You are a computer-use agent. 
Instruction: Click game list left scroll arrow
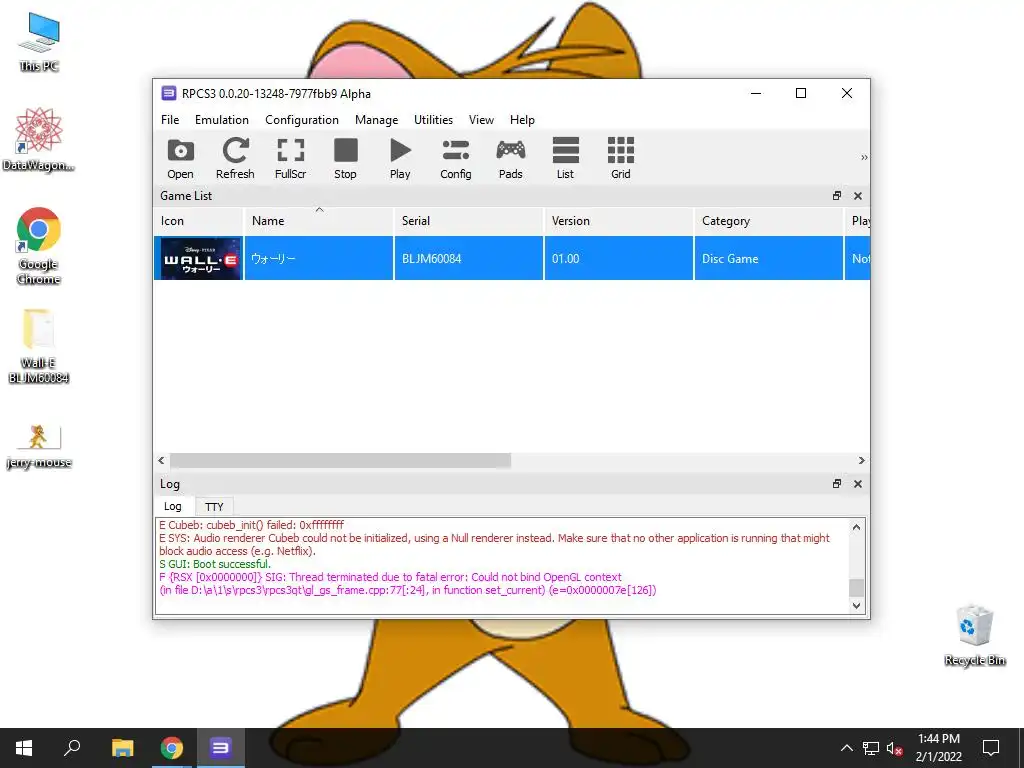161,460
